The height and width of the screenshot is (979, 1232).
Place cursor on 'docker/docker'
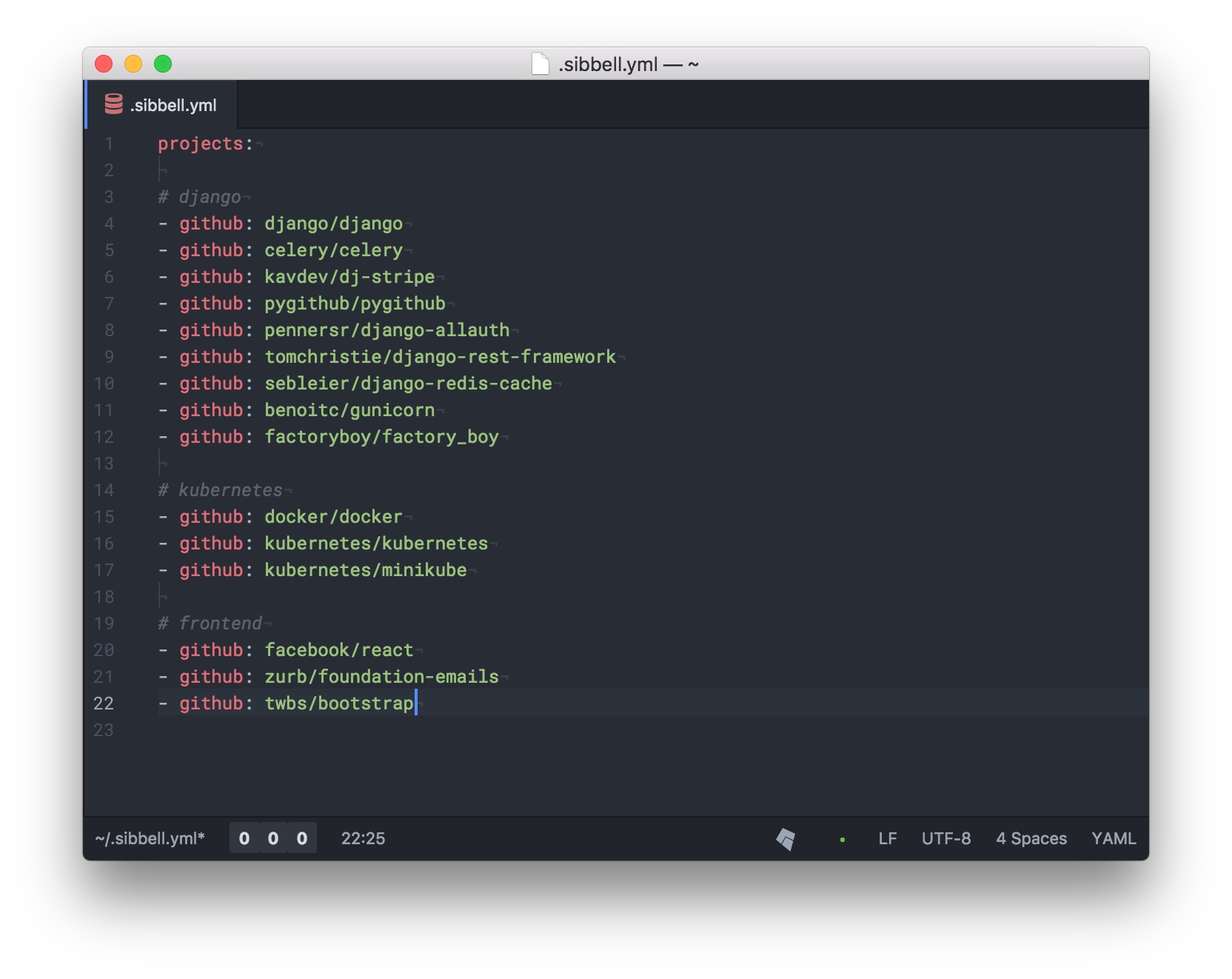pyautogui.click(x=334, y=517)
